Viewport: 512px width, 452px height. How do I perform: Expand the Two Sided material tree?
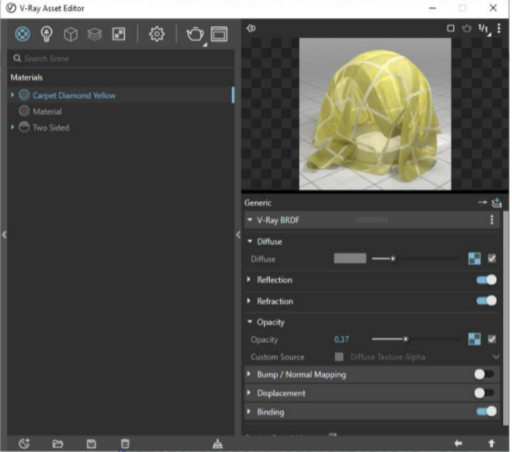coord(13,127)
